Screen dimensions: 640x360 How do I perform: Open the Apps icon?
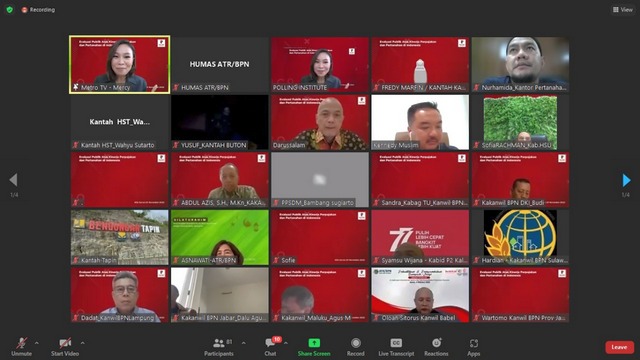473,343
